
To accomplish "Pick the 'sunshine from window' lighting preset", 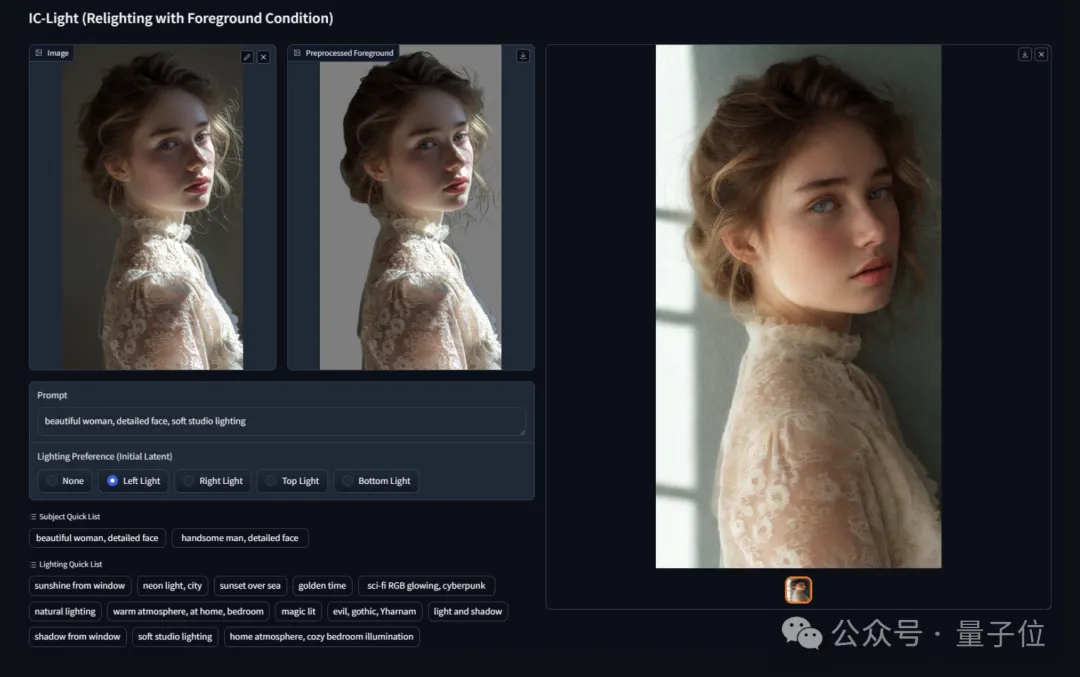I will click(x=80, y=586).
